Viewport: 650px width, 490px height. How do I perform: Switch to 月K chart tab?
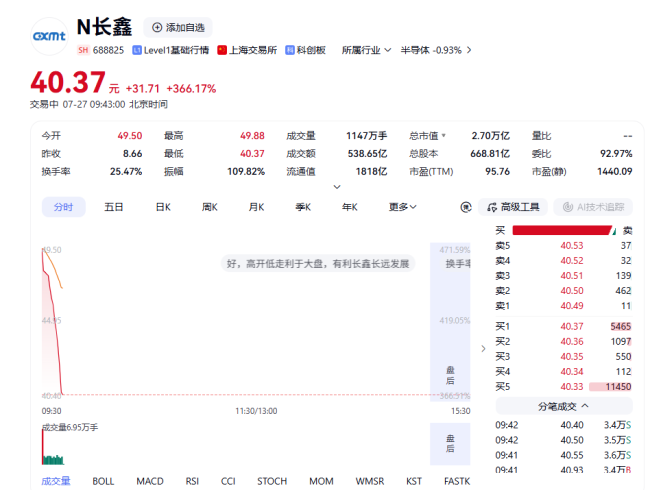point(256,207)
